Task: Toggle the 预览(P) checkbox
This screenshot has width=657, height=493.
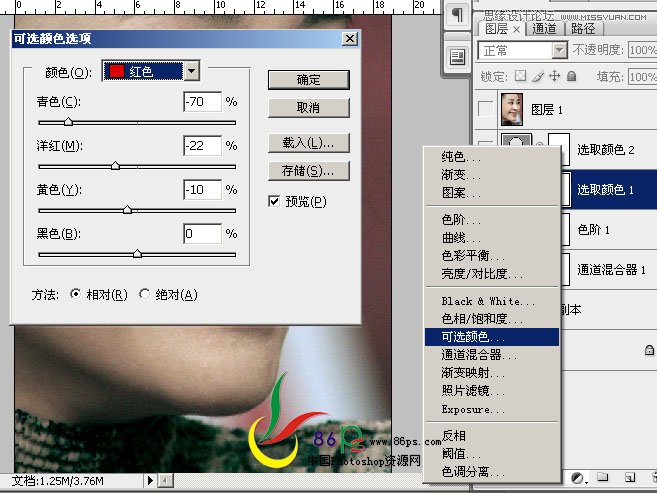Action: [274, 201]
